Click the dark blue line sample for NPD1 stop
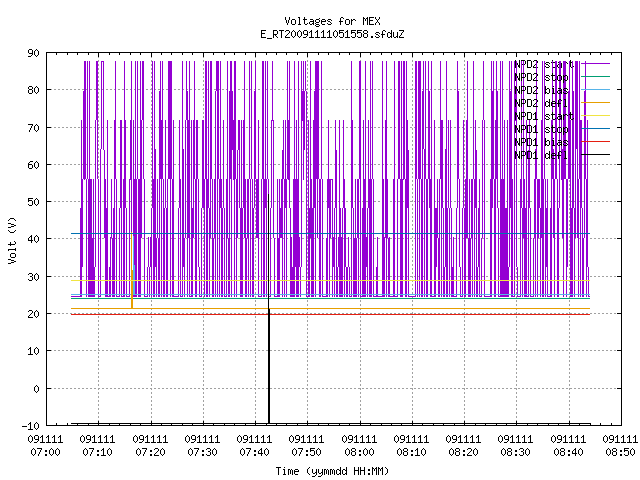This screenshot has width=640, height=480. (x=596, y=129)
